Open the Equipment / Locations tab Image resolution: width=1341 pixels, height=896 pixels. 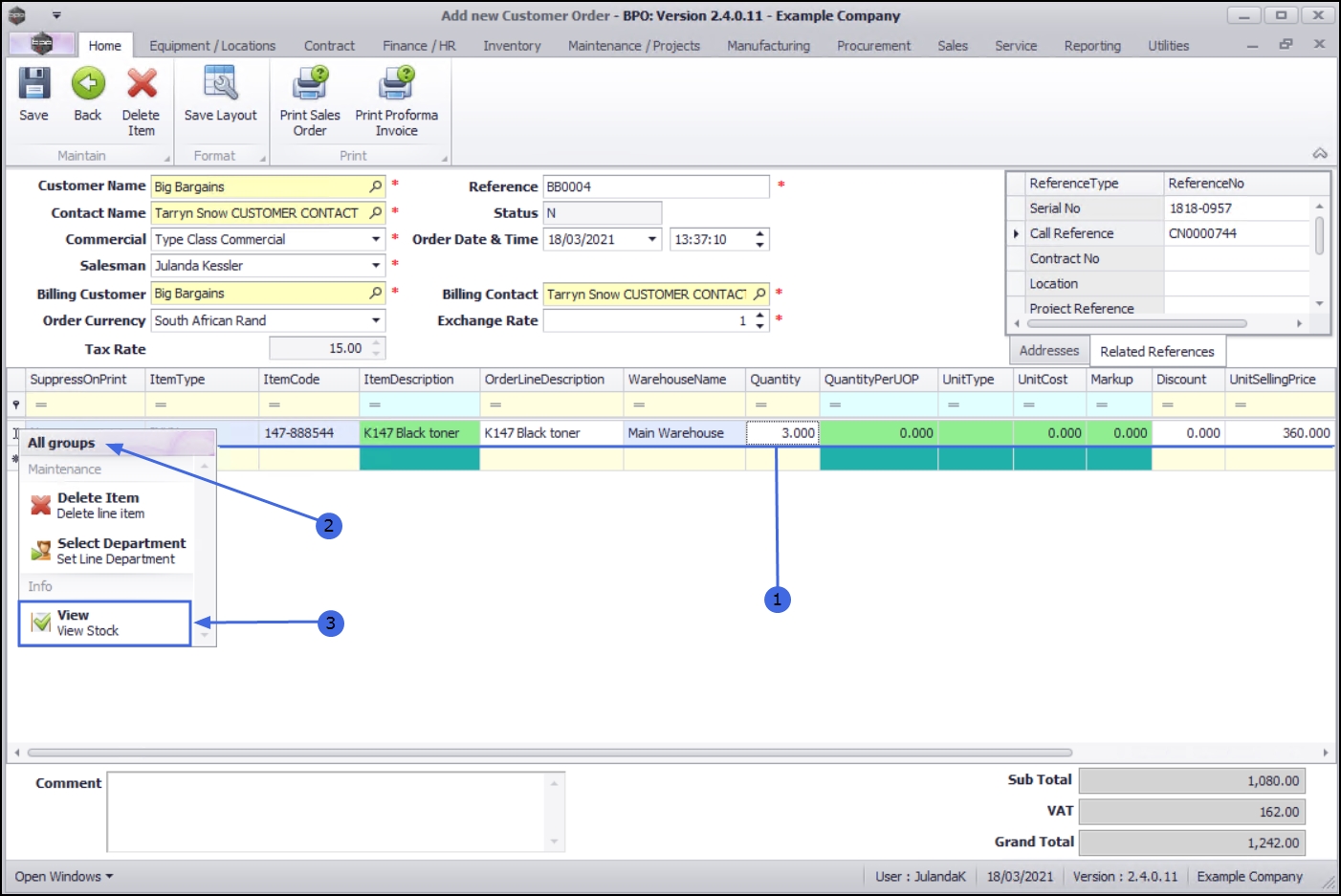coord(212,45)
